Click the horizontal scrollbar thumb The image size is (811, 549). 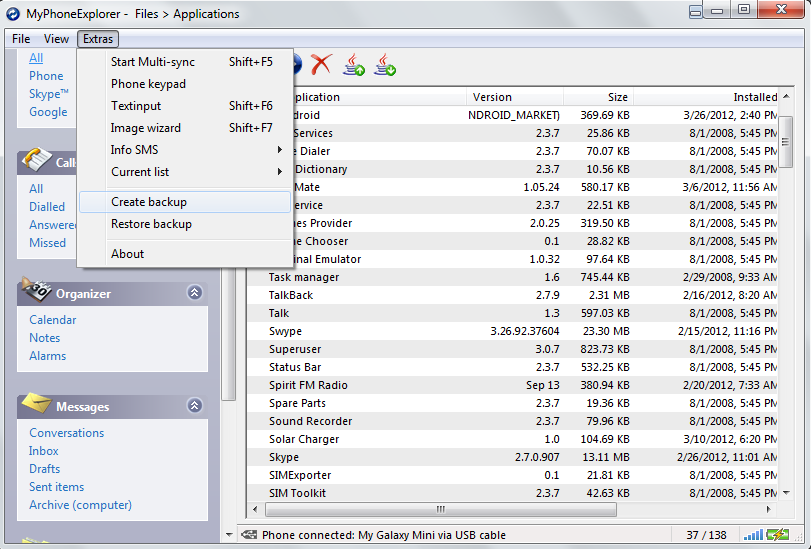441,509
